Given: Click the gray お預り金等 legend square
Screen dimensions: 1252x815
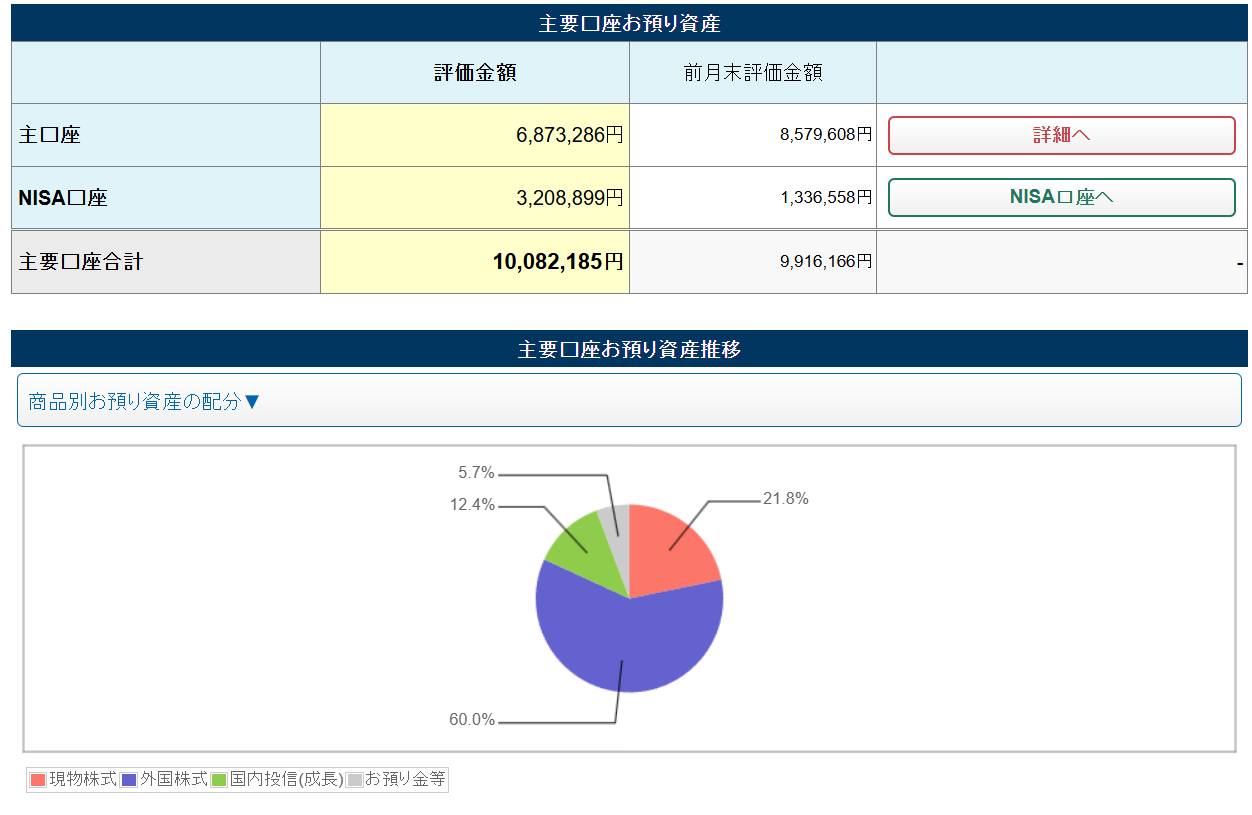Looking at the screenshot, I should coord(354,780).
